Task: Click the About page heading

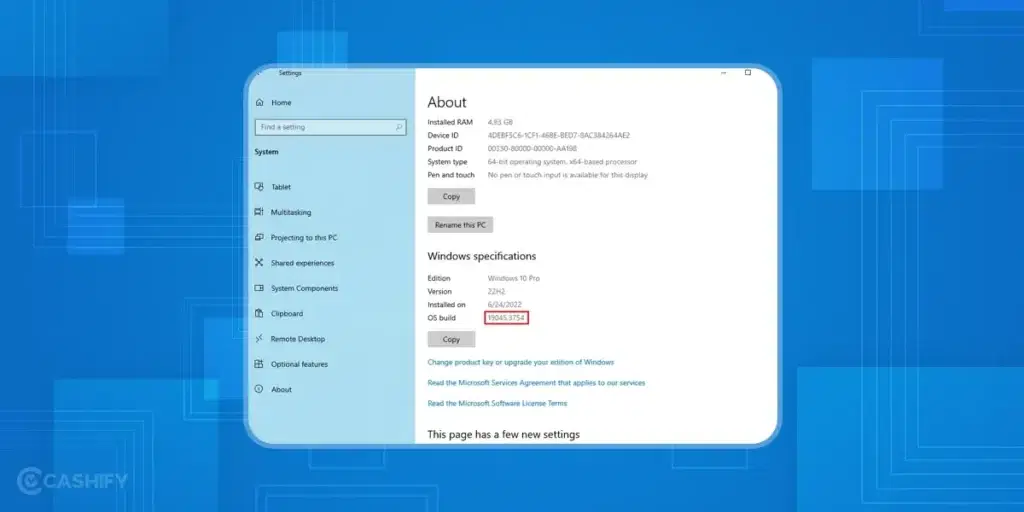Action: 447,103
